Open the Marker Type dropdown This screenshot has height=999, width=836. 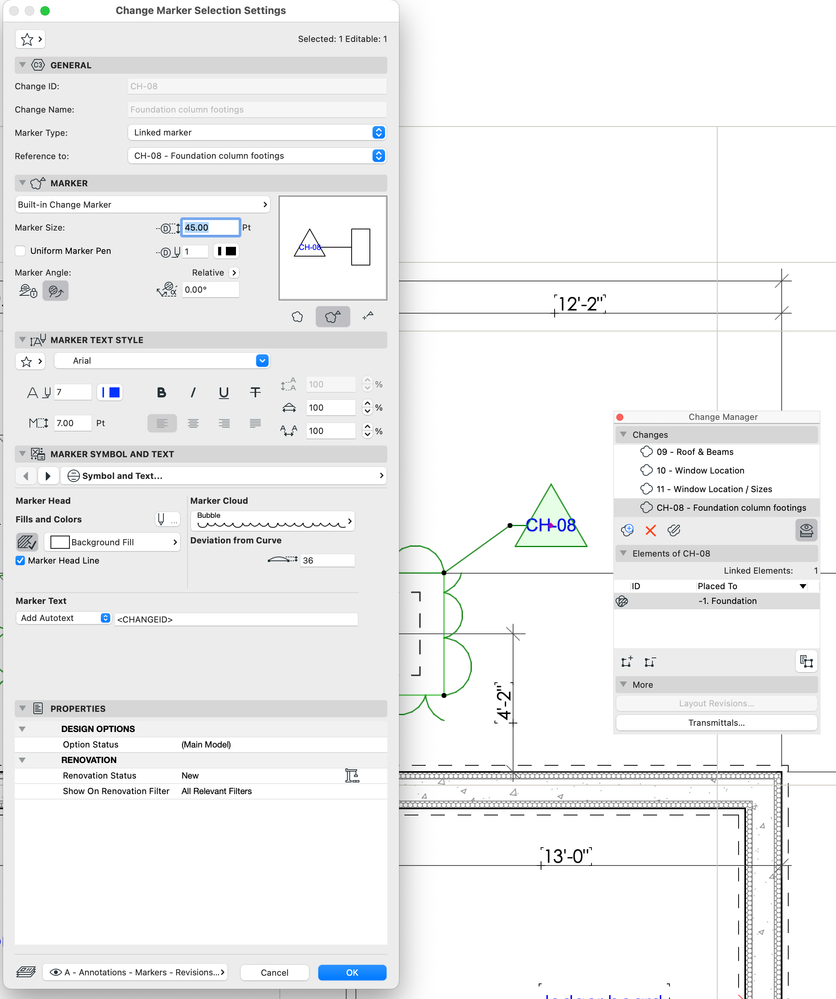click(257, 133)
